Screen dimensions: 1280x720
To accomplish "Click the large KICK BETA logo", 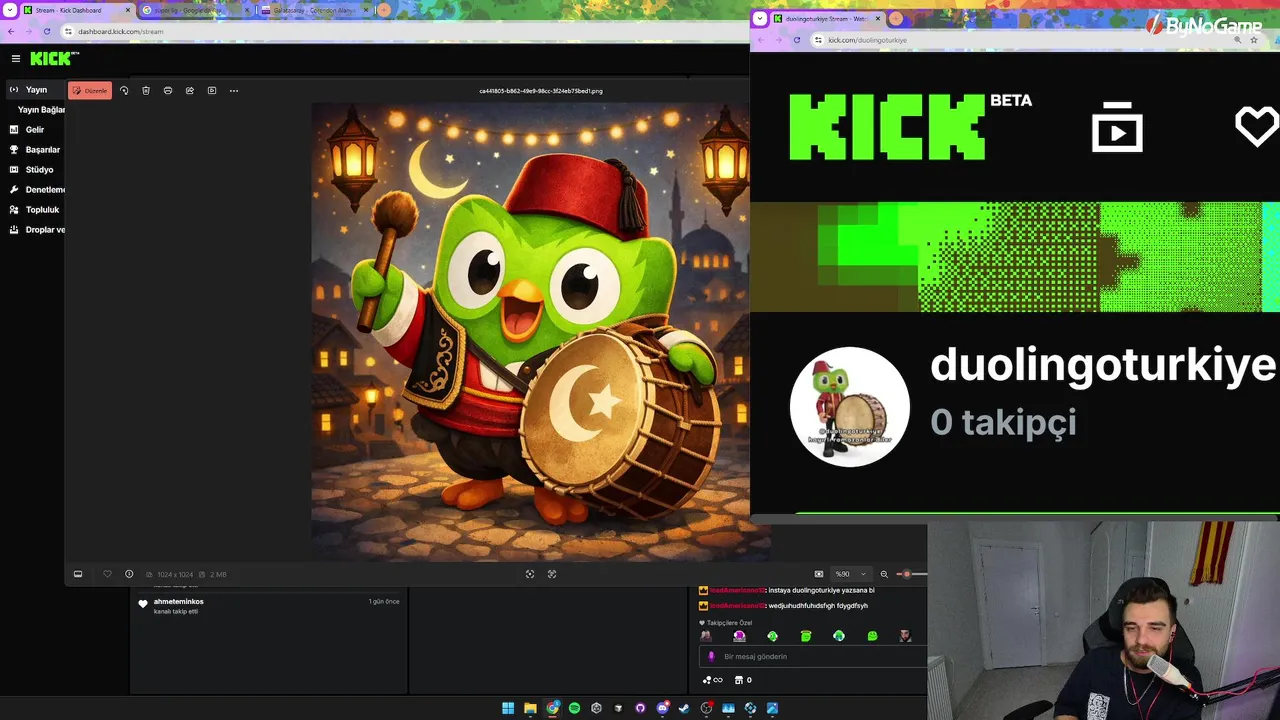I will (x=910, y=127).
